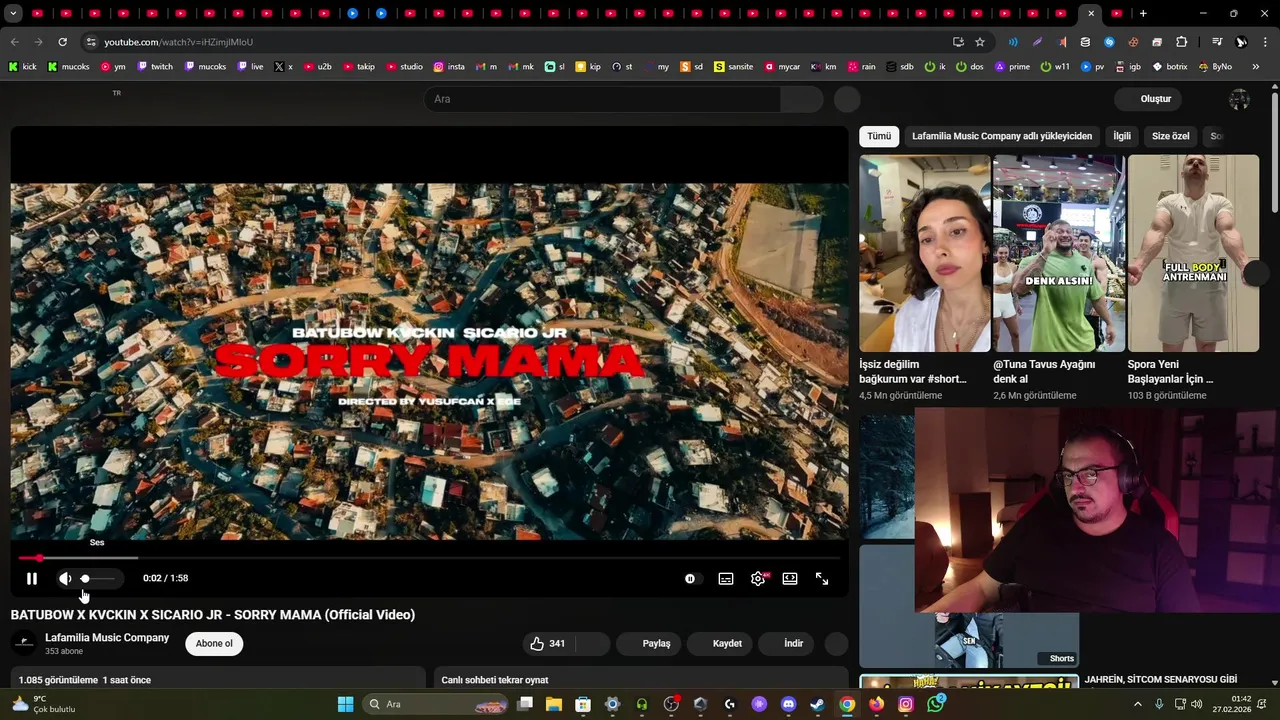Open the Full Body Antrenmanı short
Image resolution: width=1280 pixels, height=720 pixels.
pyautogui.click(x=1193, y=253)
